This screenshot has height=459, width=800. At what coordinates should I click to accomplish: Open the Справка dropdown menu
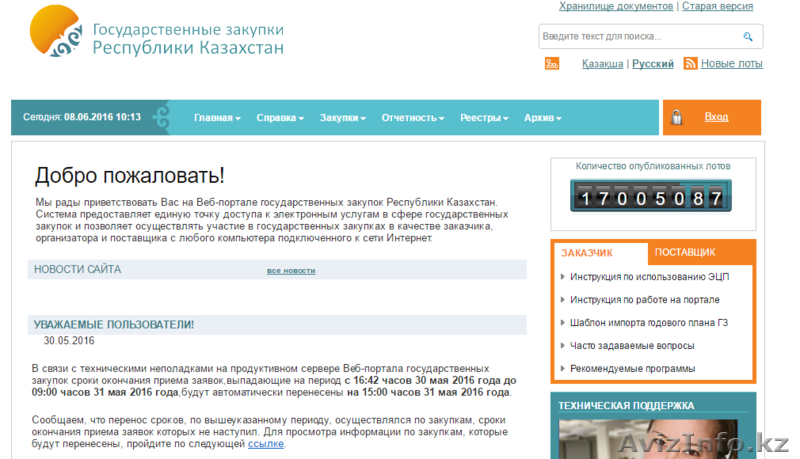click(280, 118)
